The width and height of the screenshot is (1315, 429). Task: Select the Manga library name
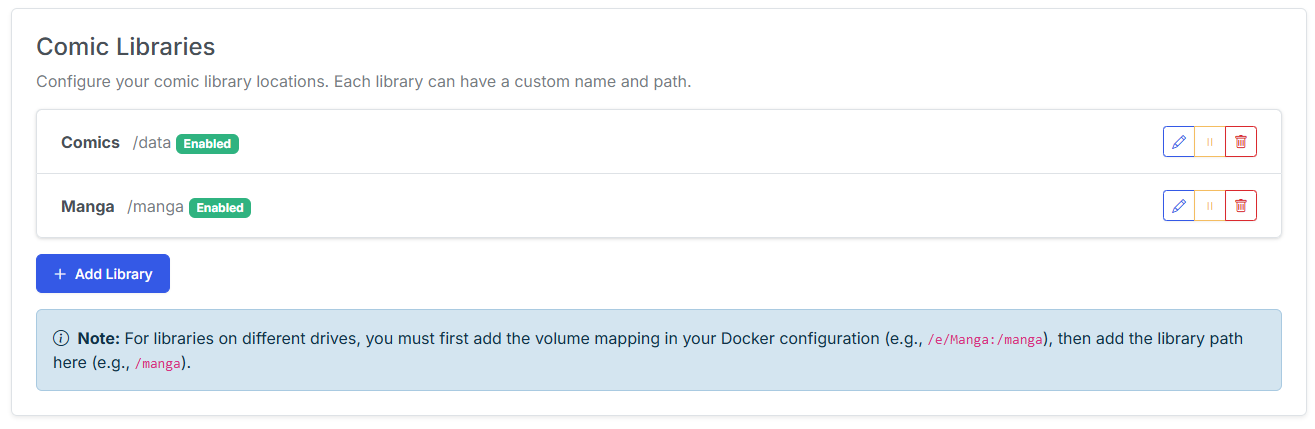coord(88,207)
